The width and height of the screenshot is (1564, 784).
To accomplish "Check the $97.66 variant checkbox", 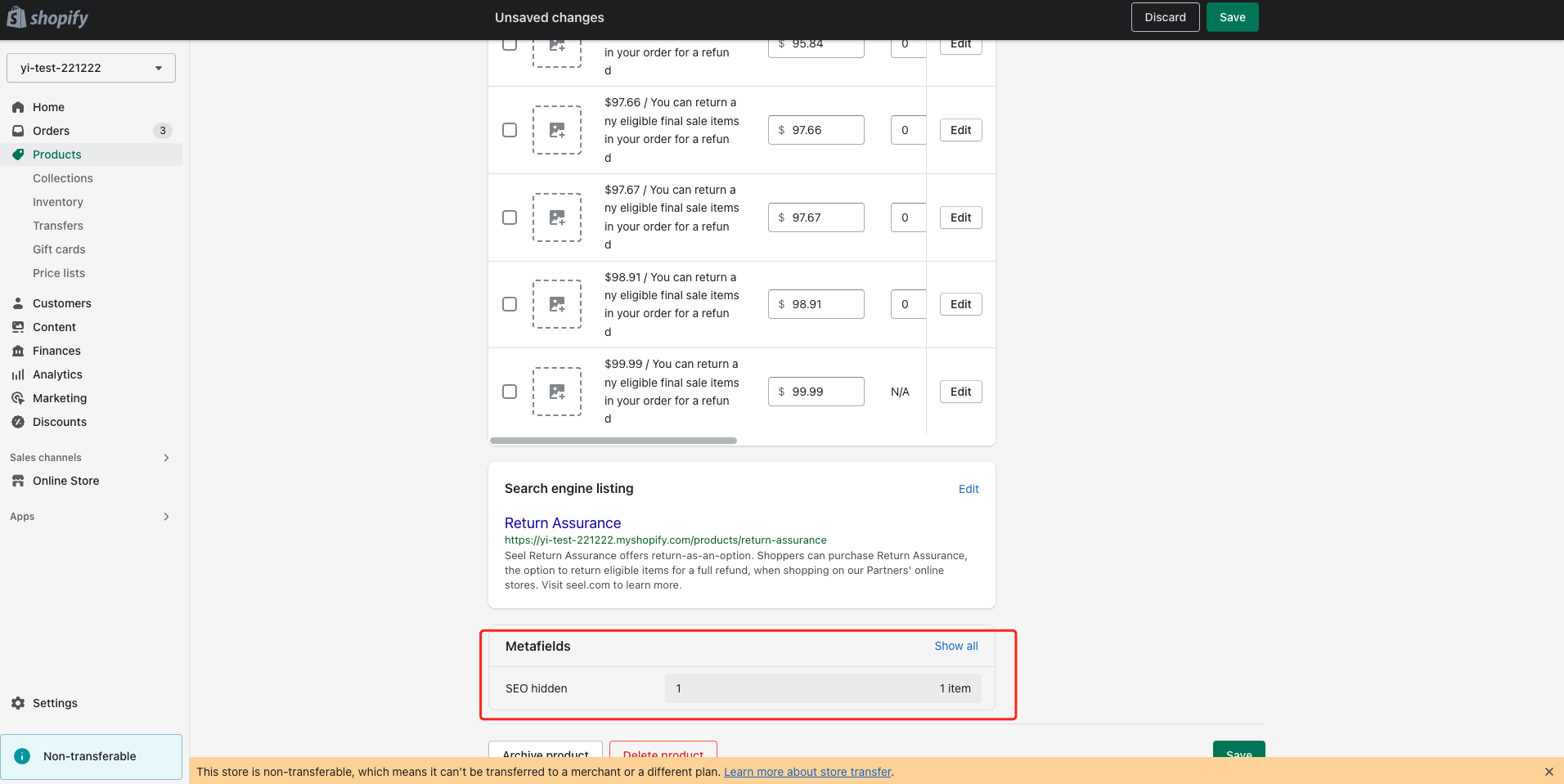I will (x=510, y=130).
